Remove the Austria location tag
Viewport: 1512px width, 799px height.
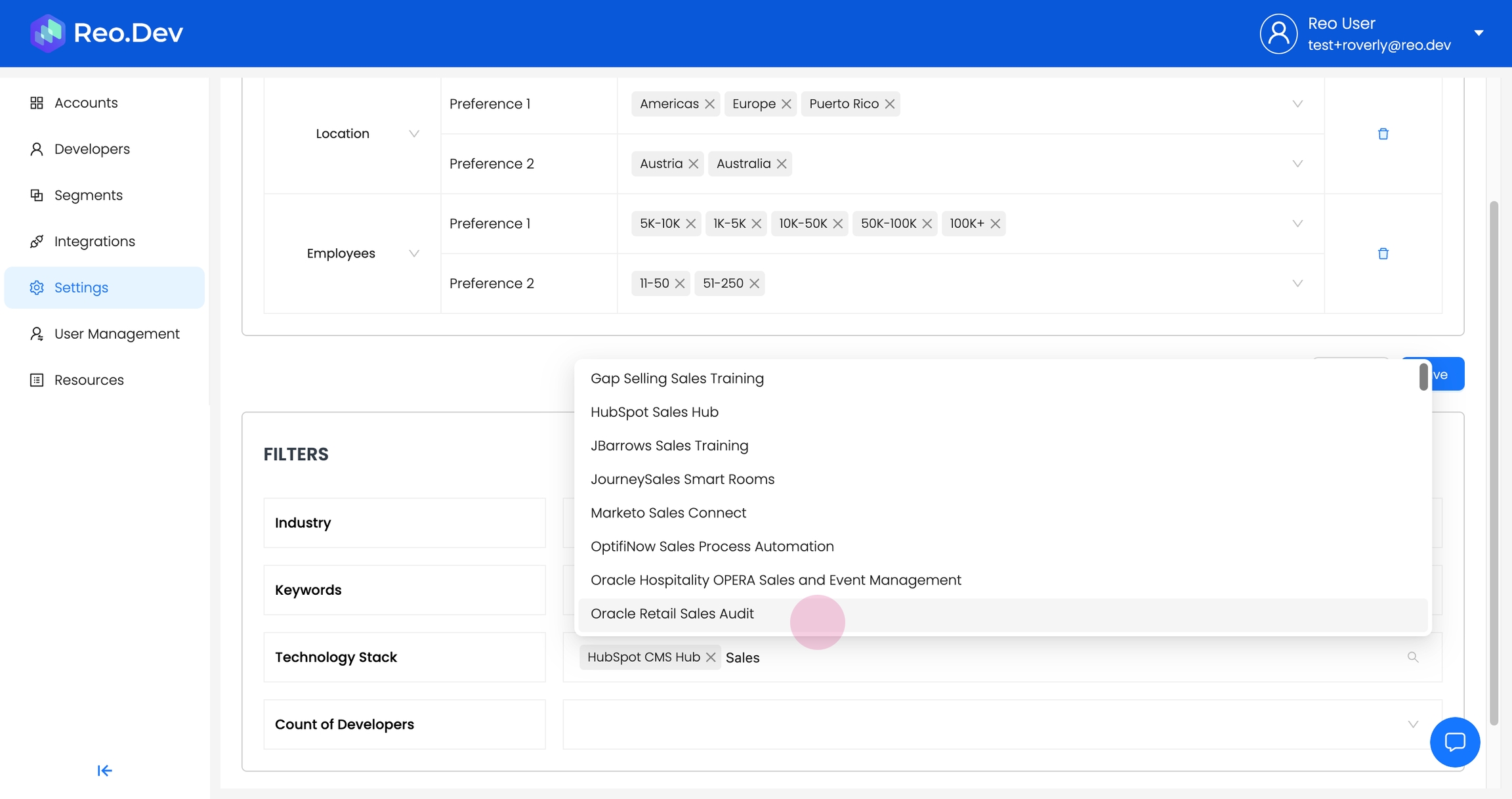(x=693, y=164)
